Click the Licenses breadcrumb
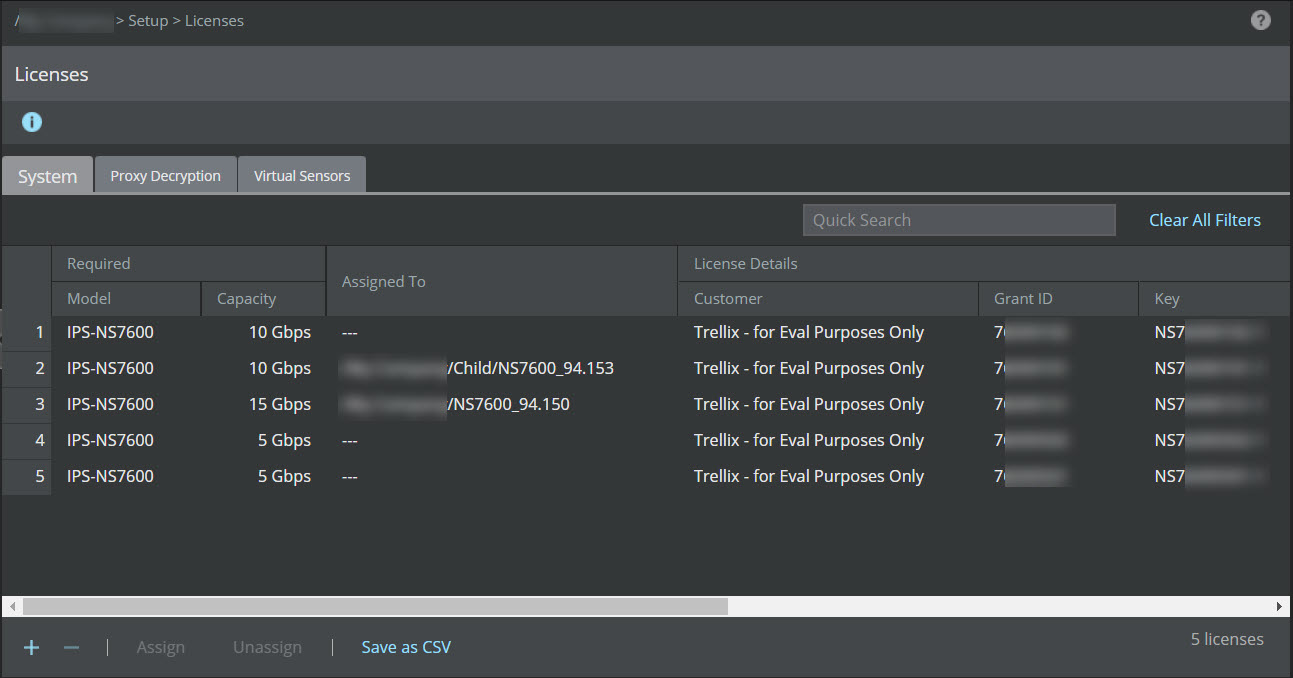This screenshot has width=1293, height=678. [x=214, y=20]
